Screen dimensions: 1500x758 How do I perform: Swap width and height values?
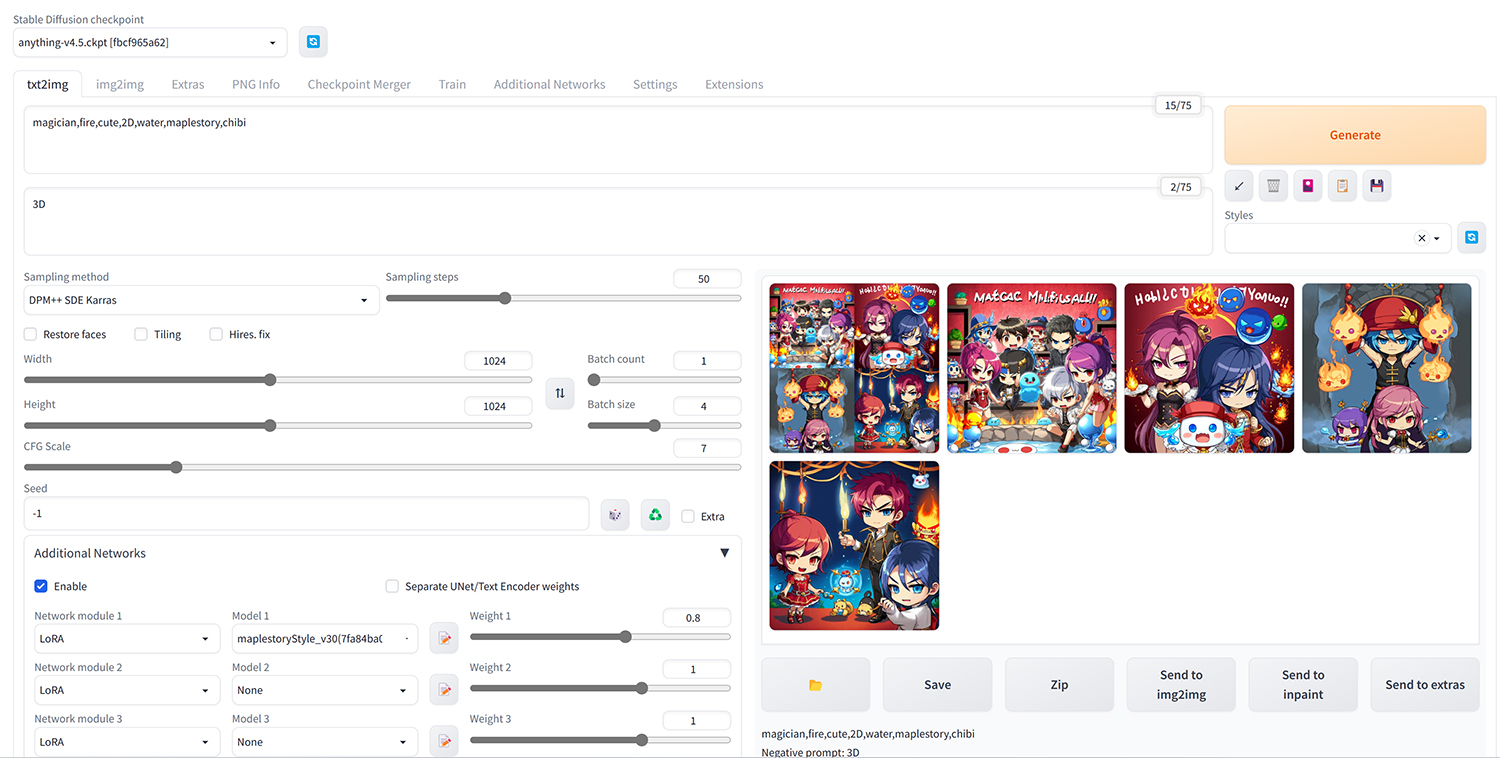pyautogui.click(x=560, y=393)
